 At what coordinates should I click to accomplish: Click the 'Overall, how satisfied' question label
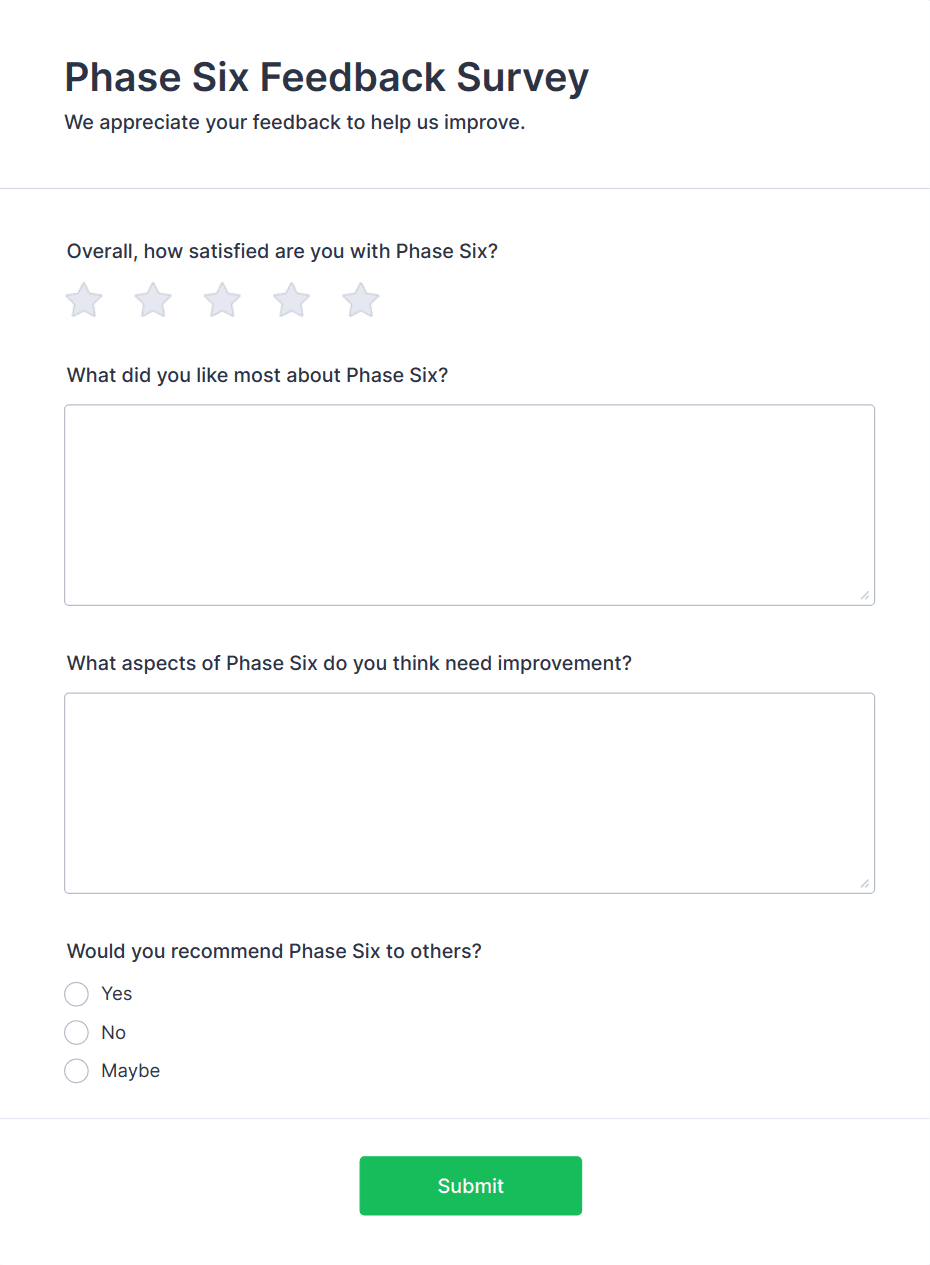282,251
